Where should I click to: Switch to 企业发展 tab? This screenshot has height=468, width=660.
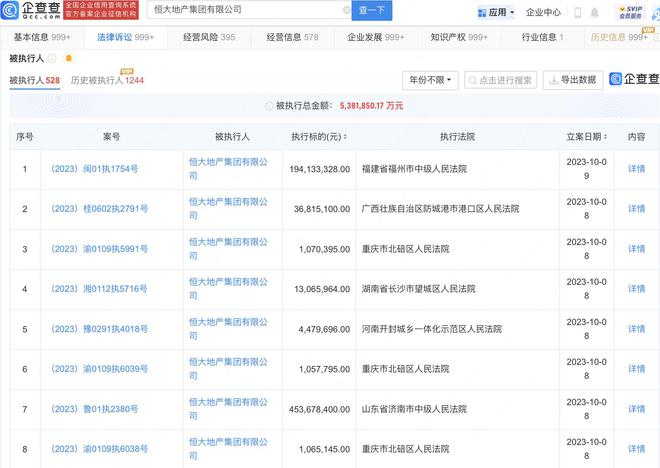pos(376,37)
